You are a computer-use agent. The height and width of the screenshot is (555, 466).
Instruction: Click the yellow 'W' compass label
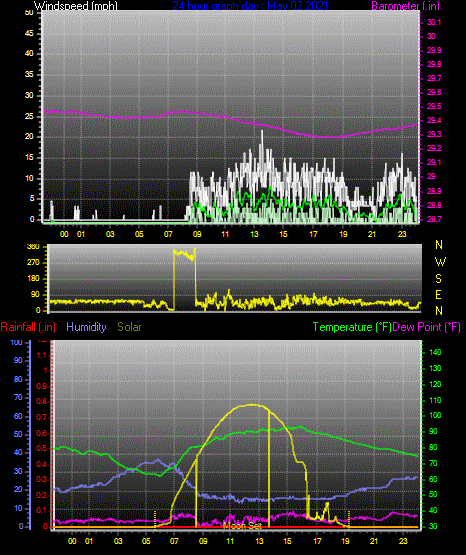[x=440, y=262]
